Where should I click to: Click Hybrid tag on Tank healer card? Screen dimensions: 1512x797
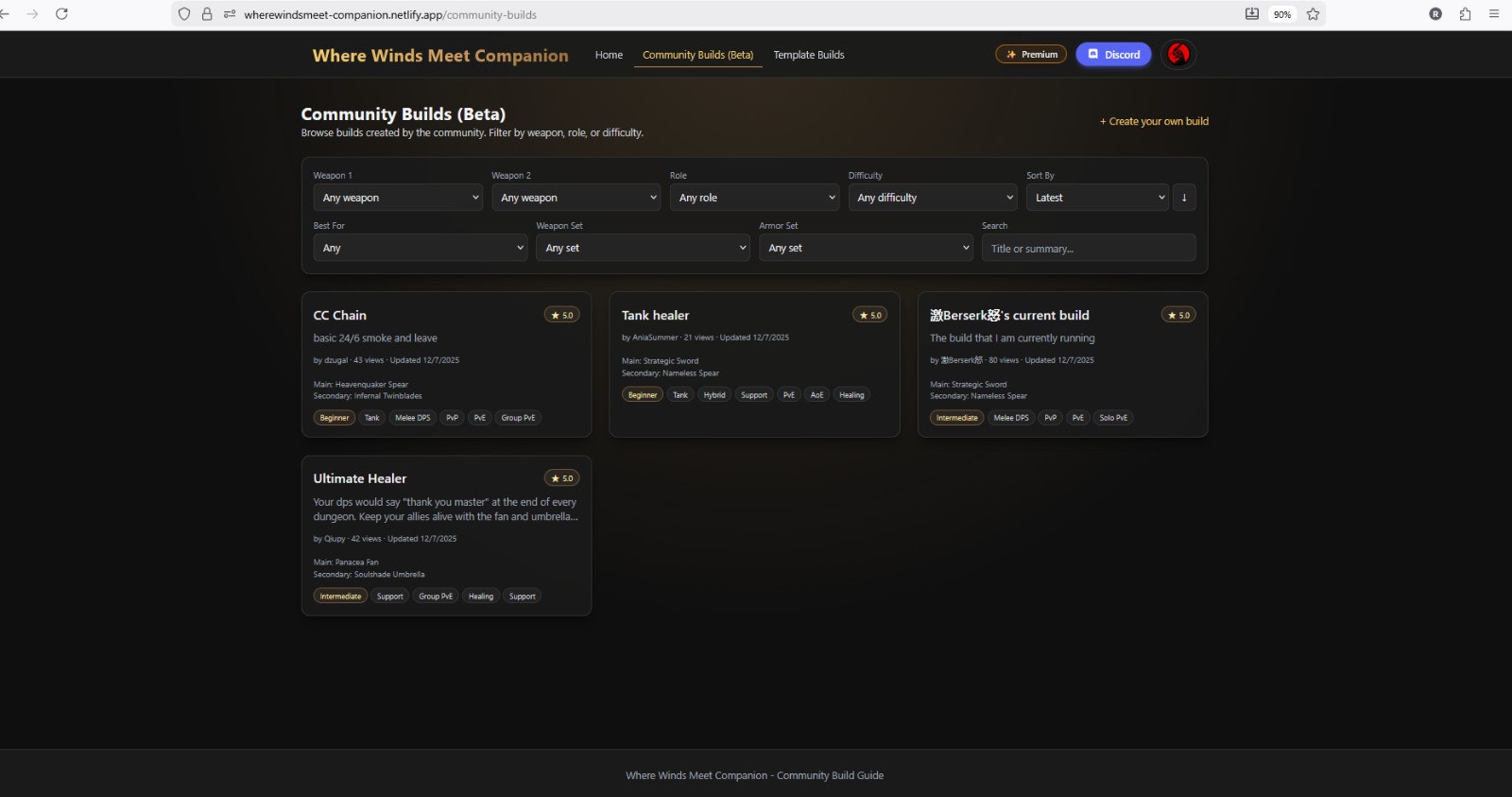pyautogui.click(x=714, y=395)
